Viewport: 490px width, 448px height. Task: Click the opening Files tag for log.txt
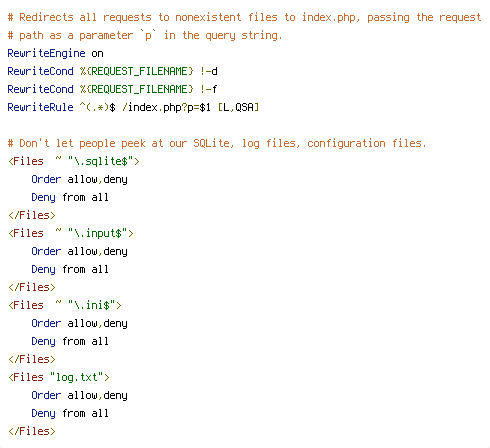pyautogui.click(x=59, y=377)
